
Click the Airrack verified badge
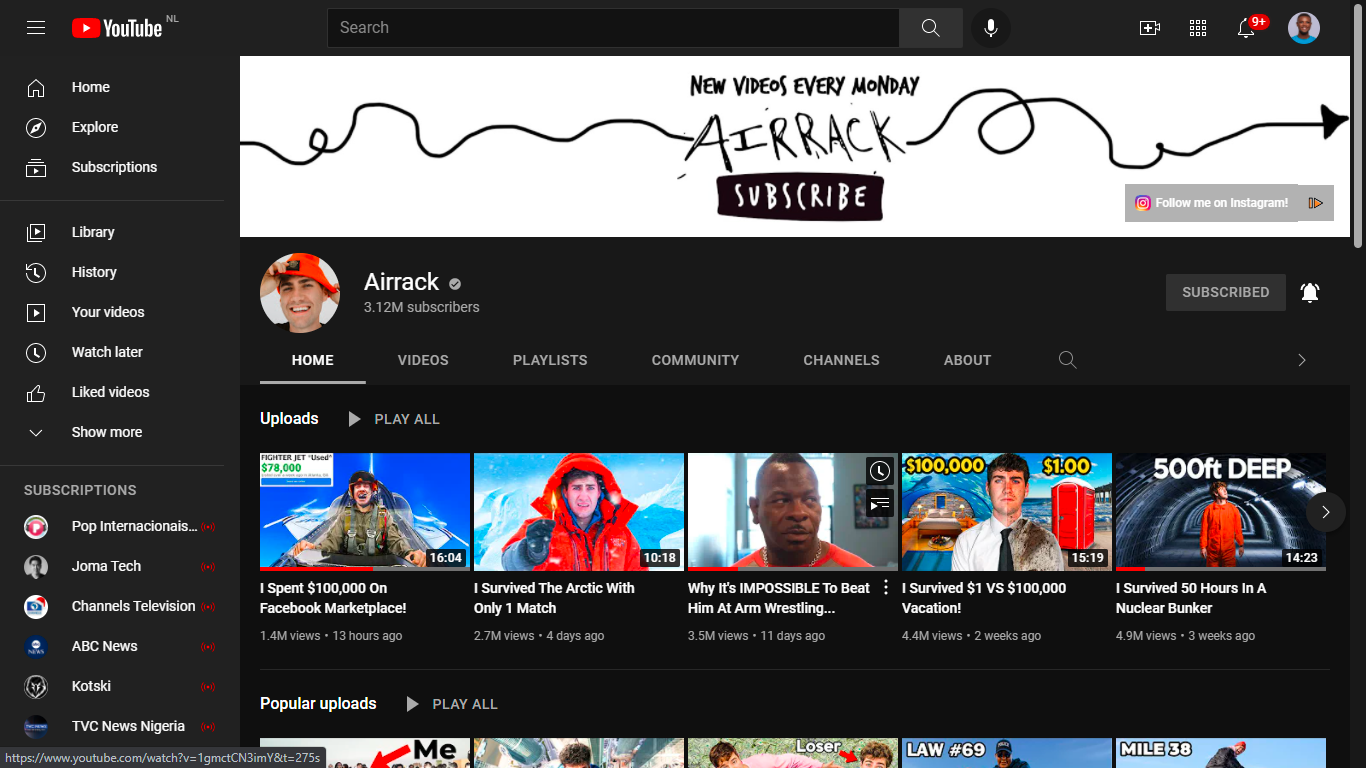point(455,284)
